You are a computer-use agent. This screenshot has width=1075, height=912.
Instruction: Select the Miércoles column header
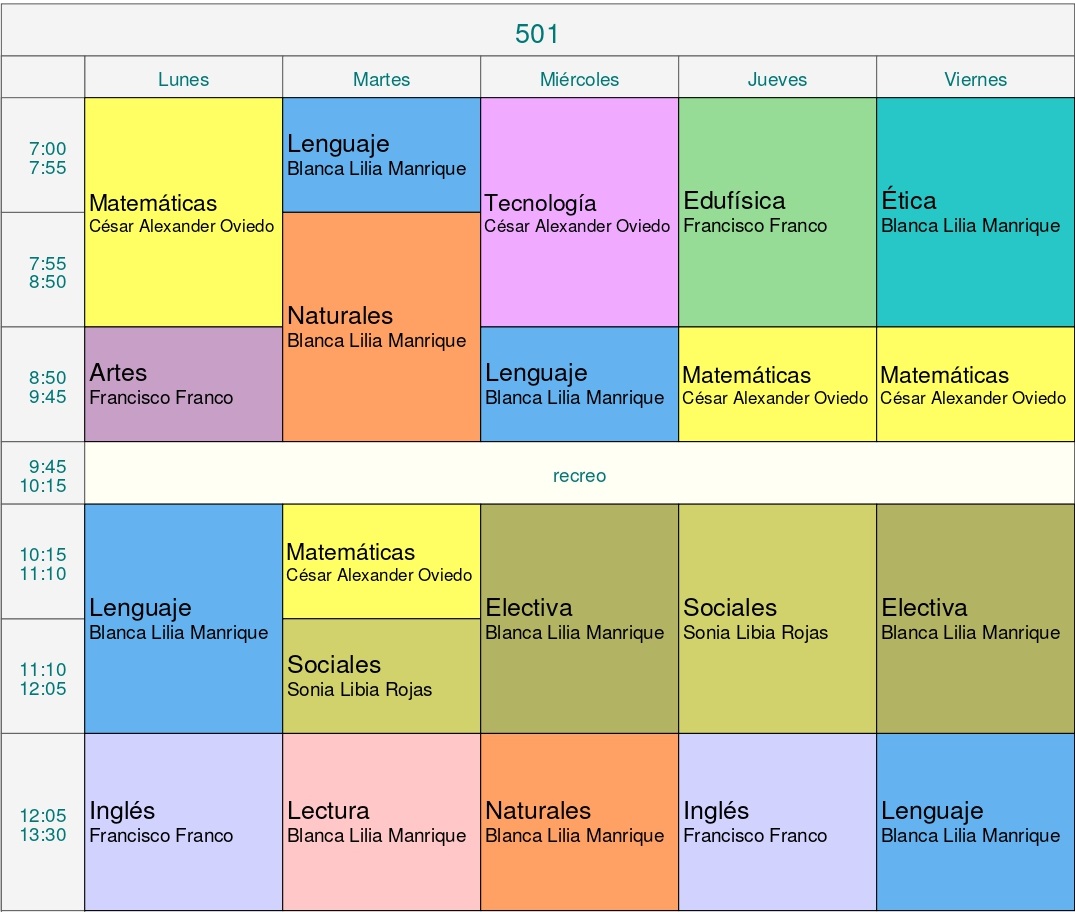(579, 79)
